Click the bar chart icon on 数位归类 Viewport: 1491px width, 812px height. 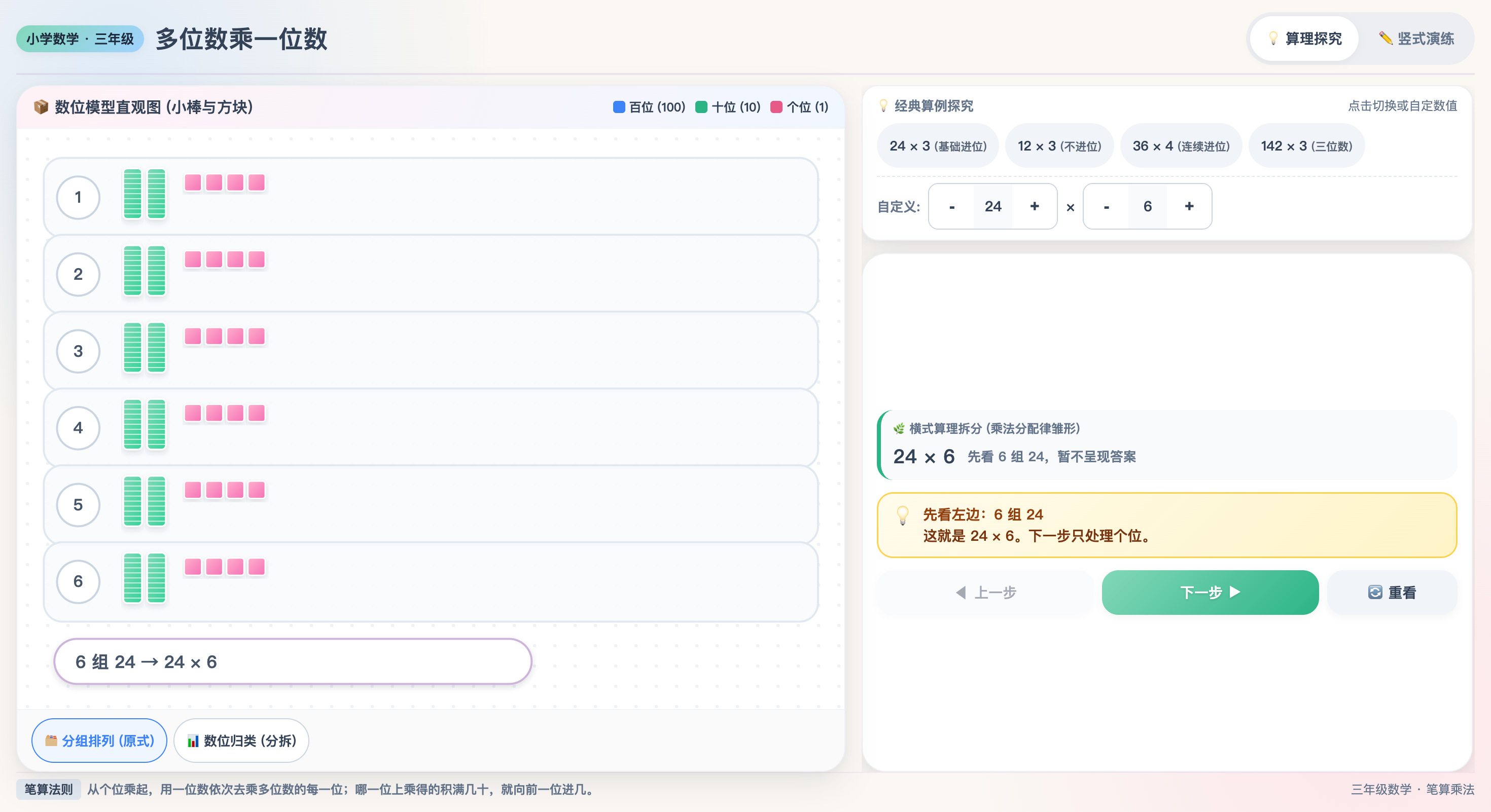click(193, 741)
